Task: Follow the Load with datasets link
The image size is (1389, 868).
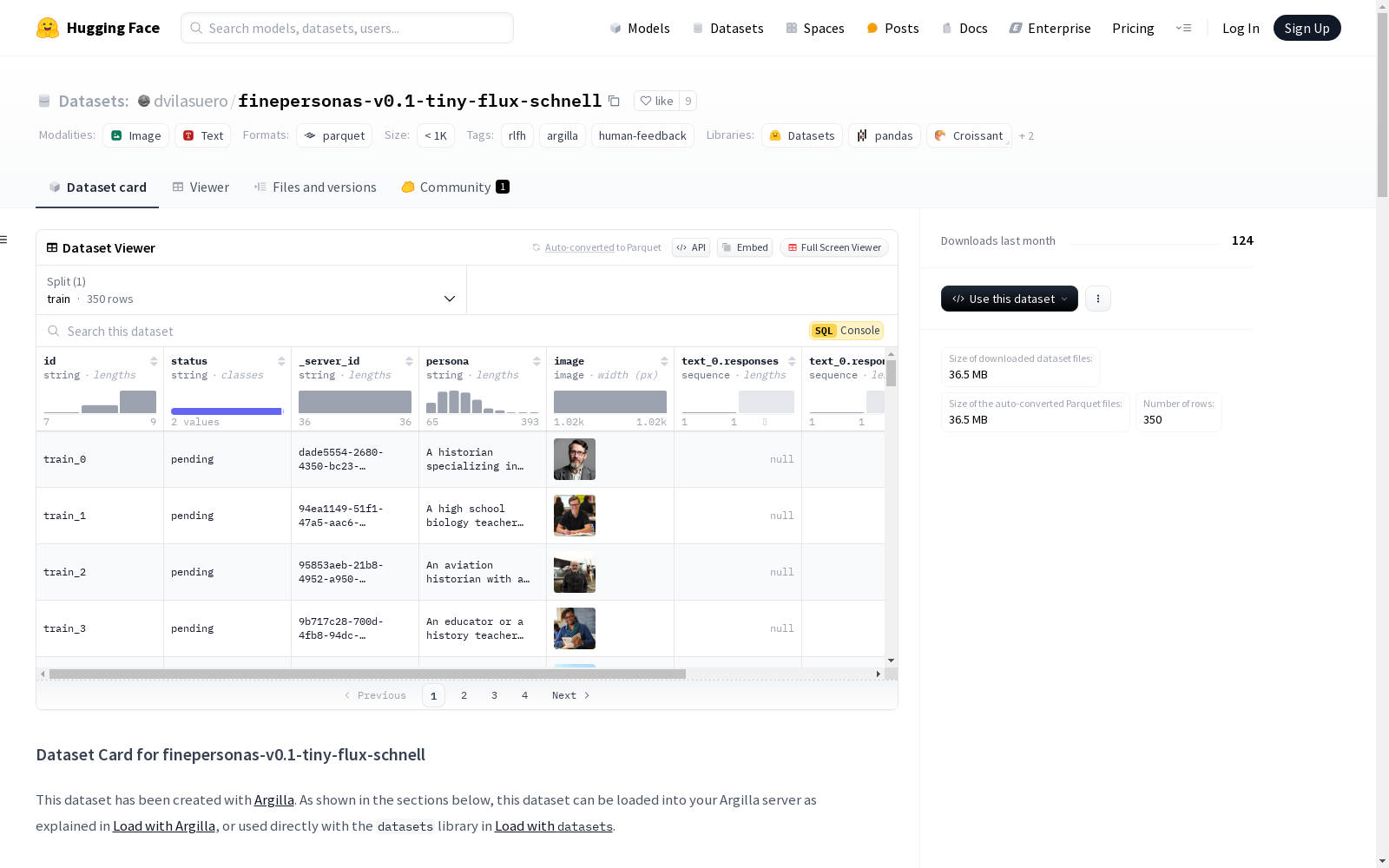Action: [554, 825]
